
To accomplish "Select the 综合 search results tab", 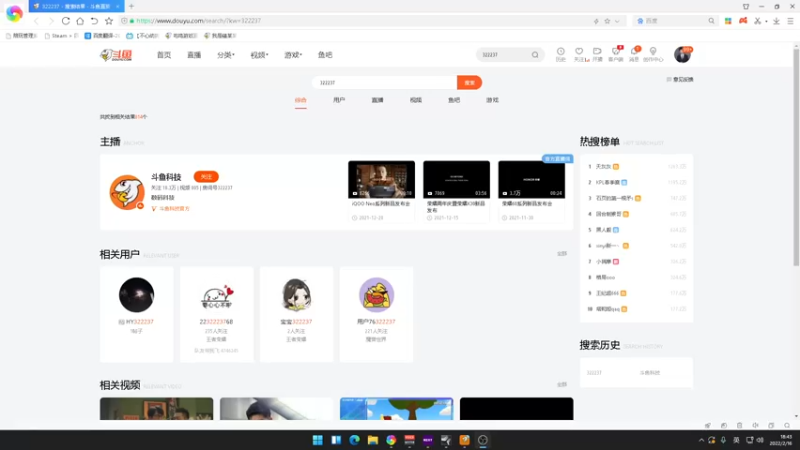I will (301, 100).
